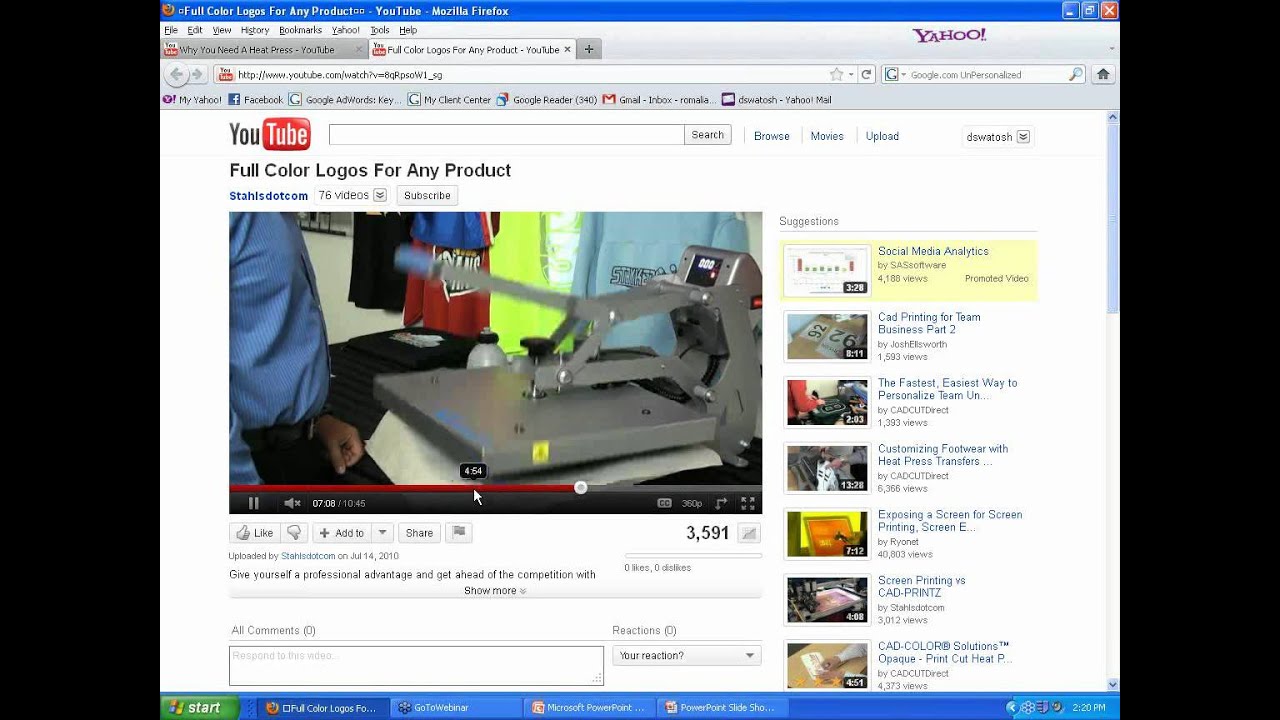Image resolution: width=1280 pixels, height=720 pixels.
Task: Unmute the video with the speaker icon
Action: (x=291, y=503)
